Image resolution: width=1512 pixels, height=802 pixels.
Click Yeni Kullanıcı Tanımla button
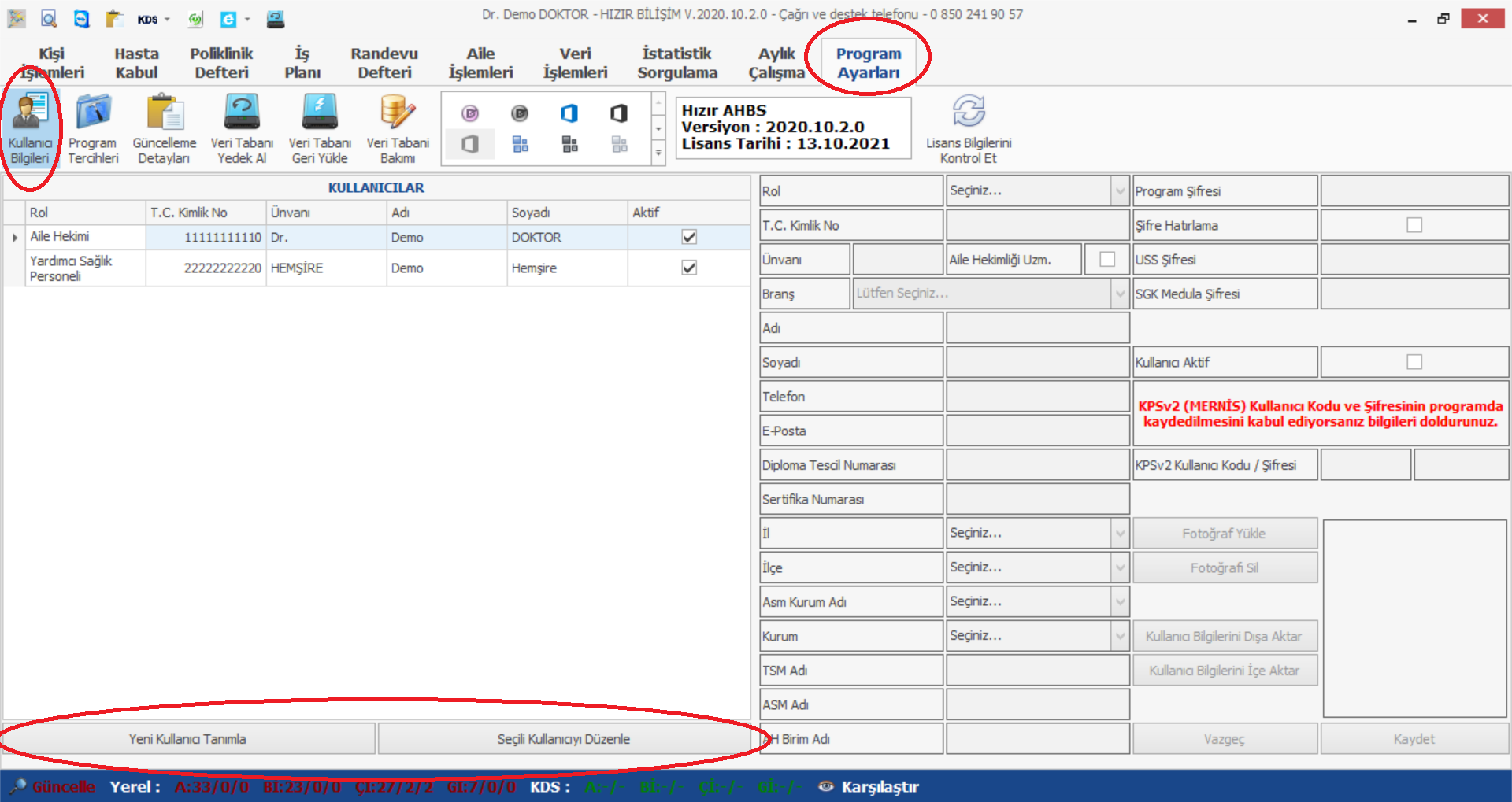tap(188, 739)
